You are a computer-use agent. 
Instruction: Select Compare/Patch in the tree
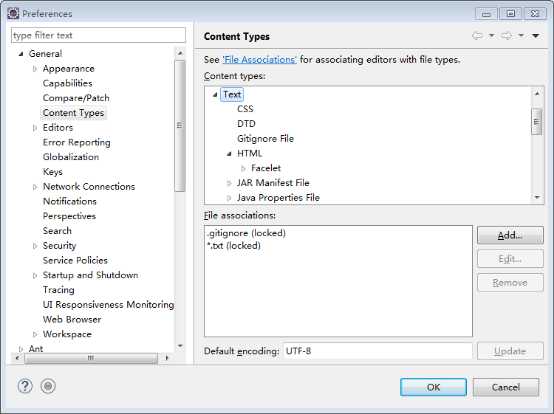pyautogui.click(x=76, y=98)
